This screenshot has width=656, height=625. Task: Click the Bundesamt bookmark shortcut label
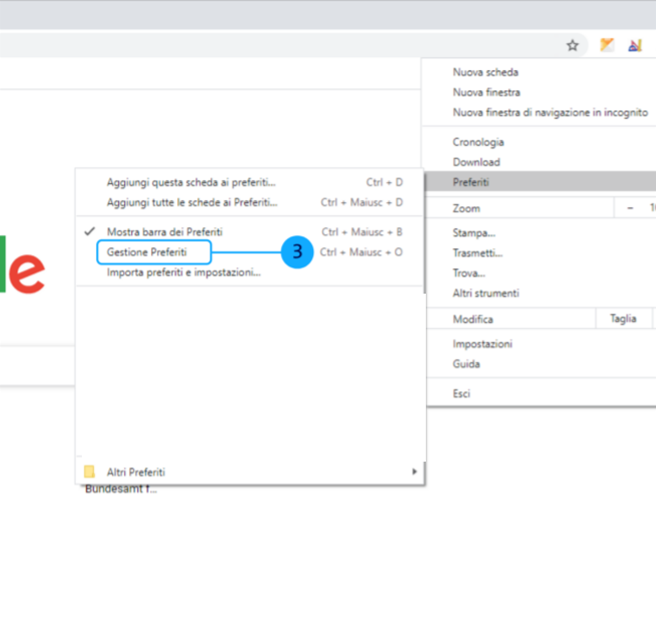(x=120, y=489)
